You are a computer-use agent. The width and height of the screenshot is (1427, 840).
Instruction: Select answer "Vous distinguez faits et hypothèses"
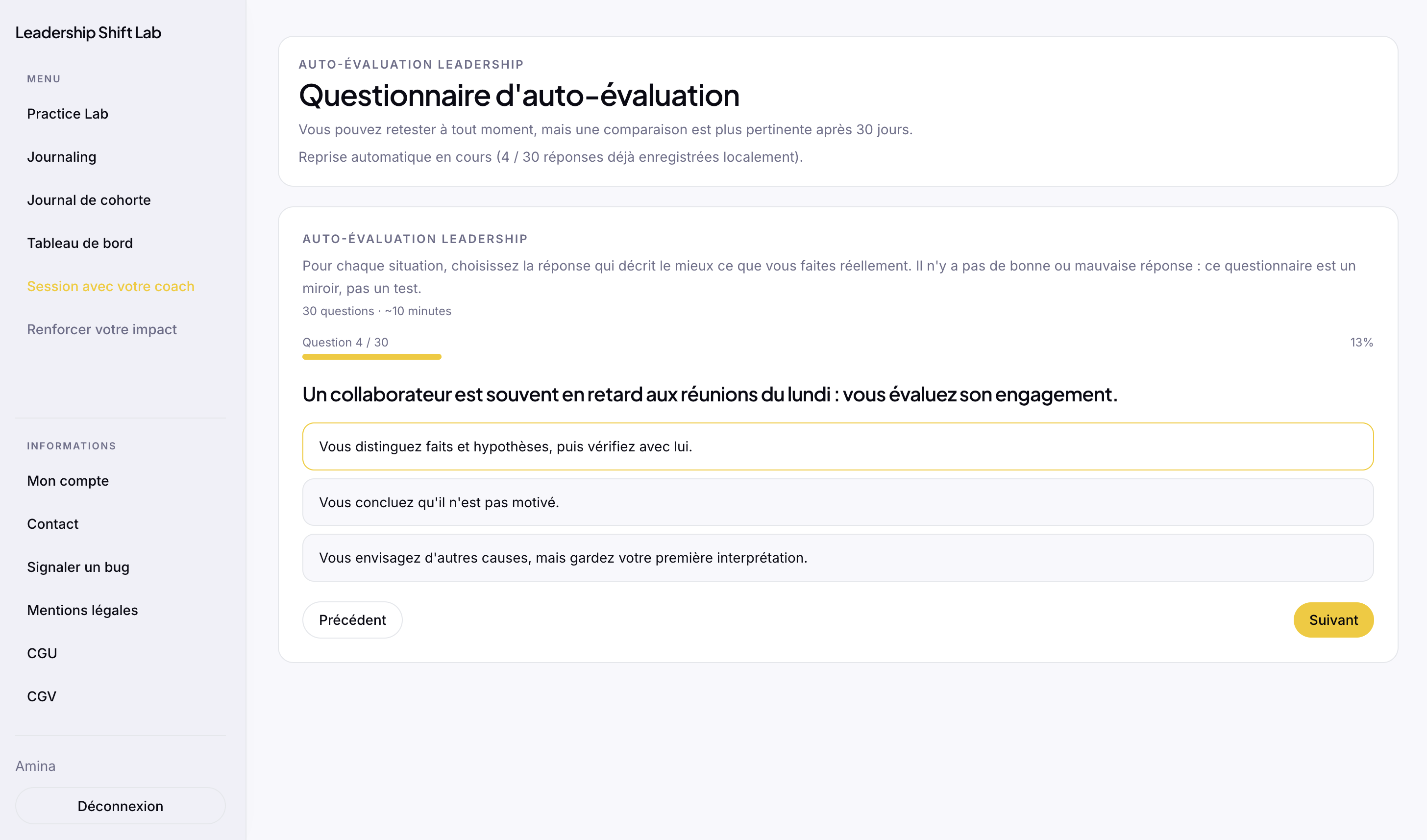(837, 446)
